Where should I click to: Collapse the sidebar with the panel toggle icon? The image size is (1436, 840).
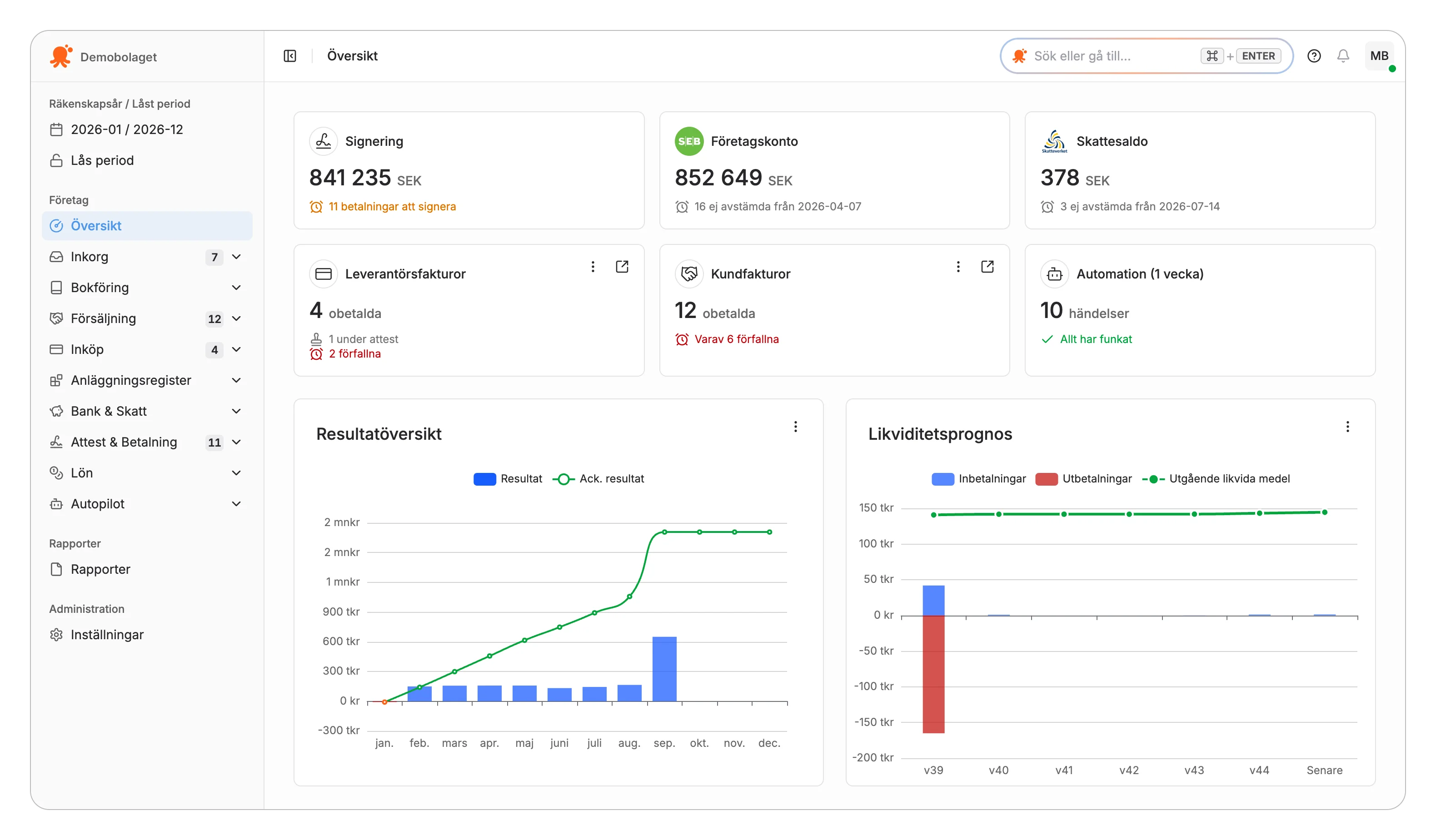pos(289,56)
